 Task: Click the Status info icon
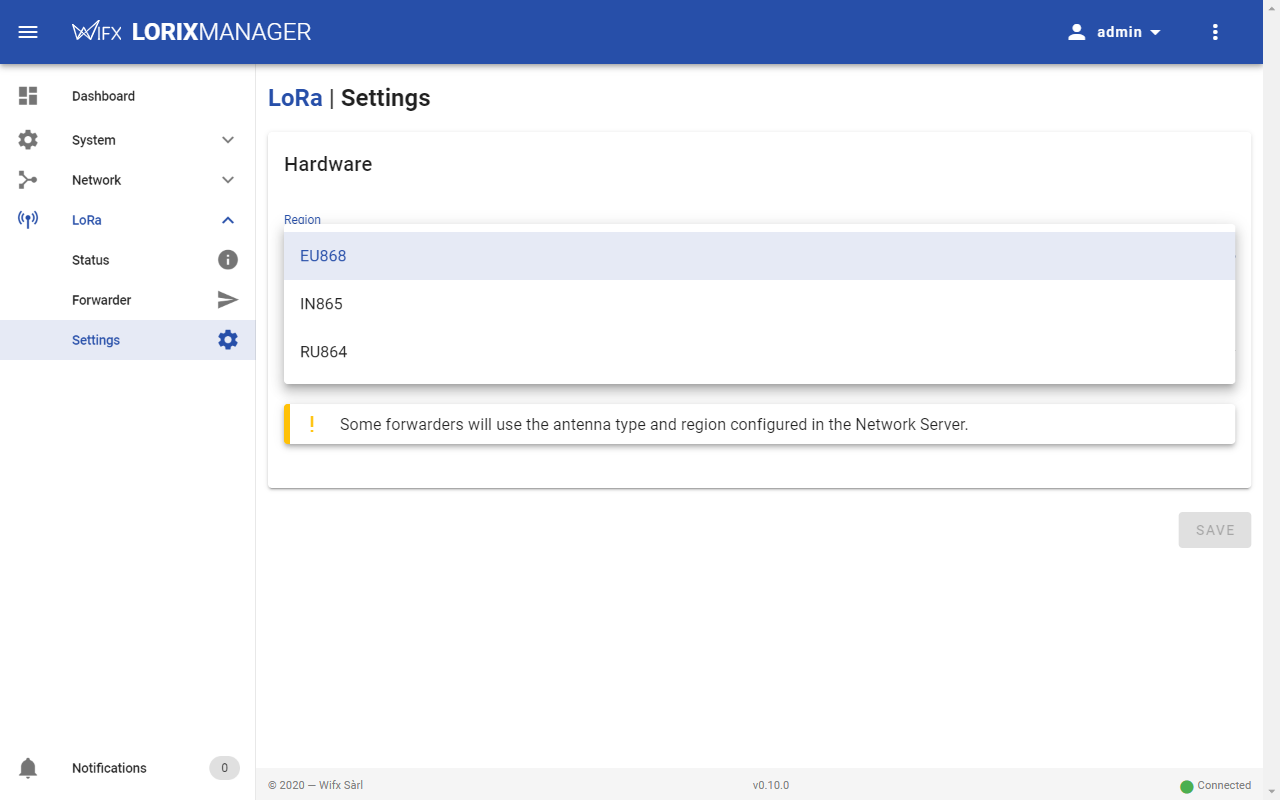click(x=228, y=260)
